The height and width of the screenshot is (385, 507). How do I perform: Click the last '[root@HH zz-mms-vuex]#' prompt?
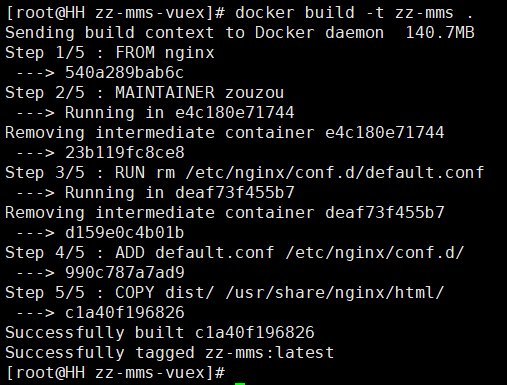(x=115, y=373)
